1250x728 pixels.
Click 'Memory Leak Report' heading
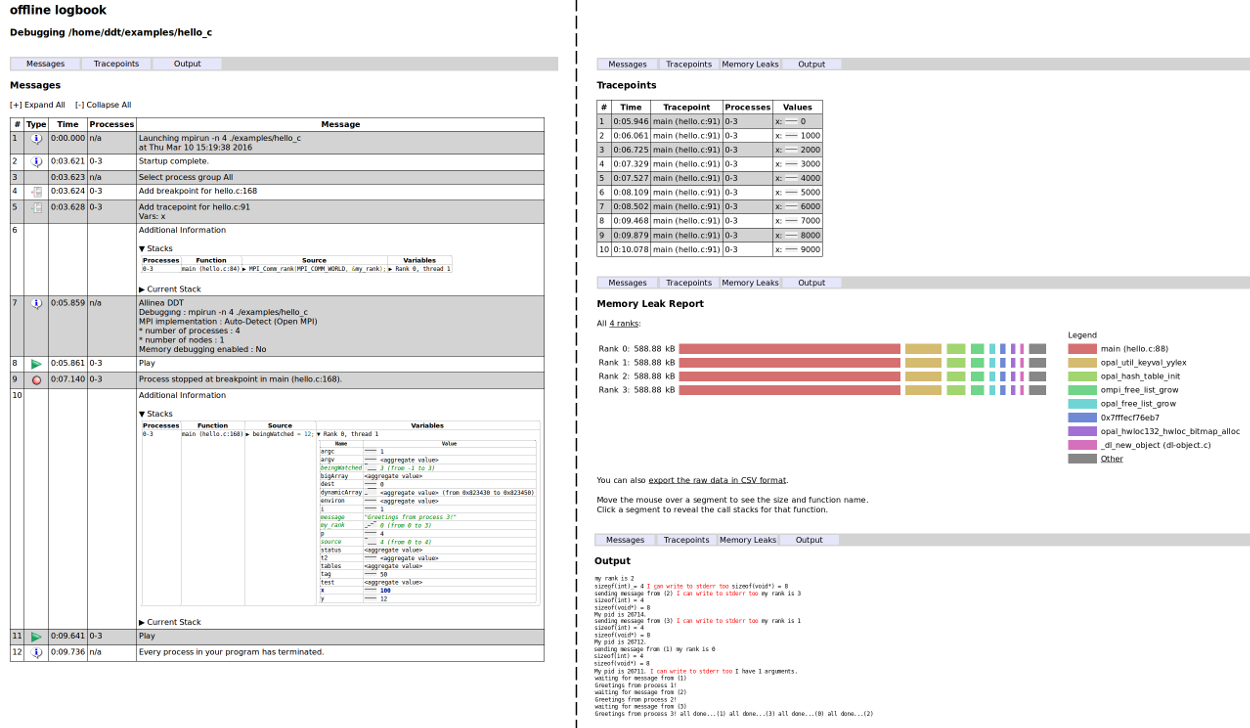[650, 304]
